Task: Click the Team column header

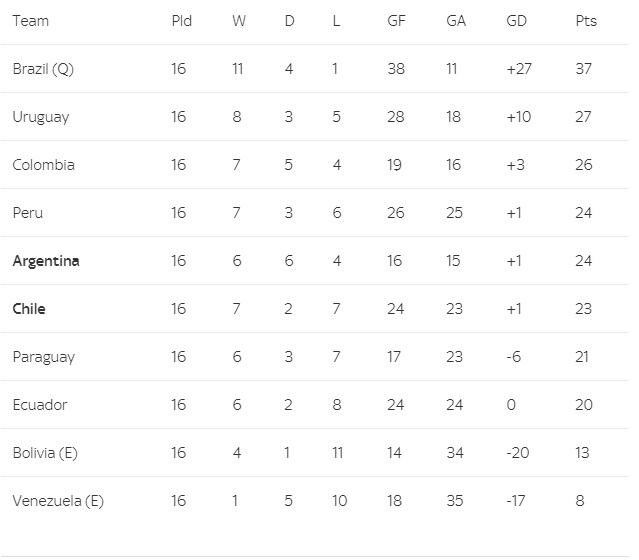Action: pyautogui.click(x=30, y=21)
